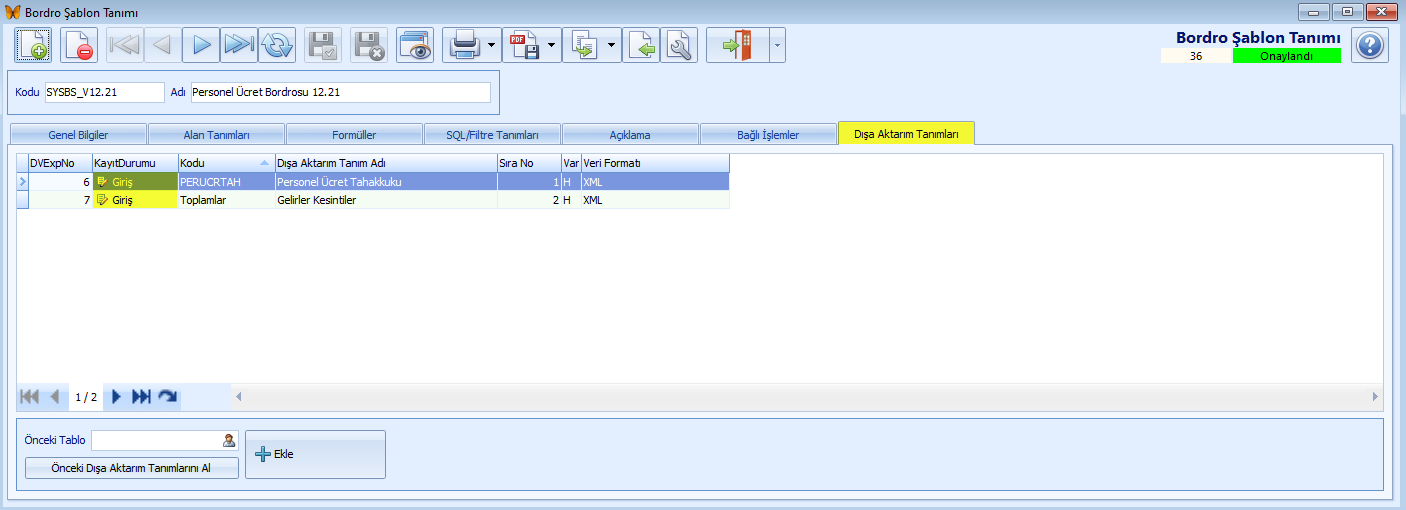
Task: Click the printer icon
Action: pos(465,46)
